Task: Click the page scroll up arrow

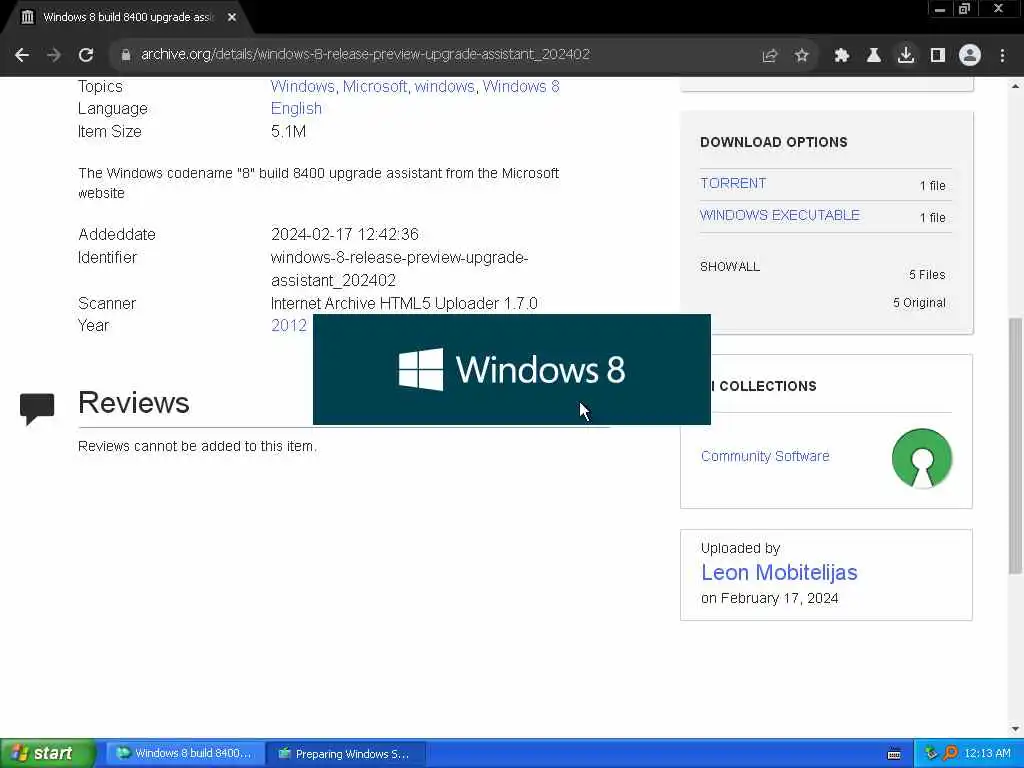Action: (1016, 86)
